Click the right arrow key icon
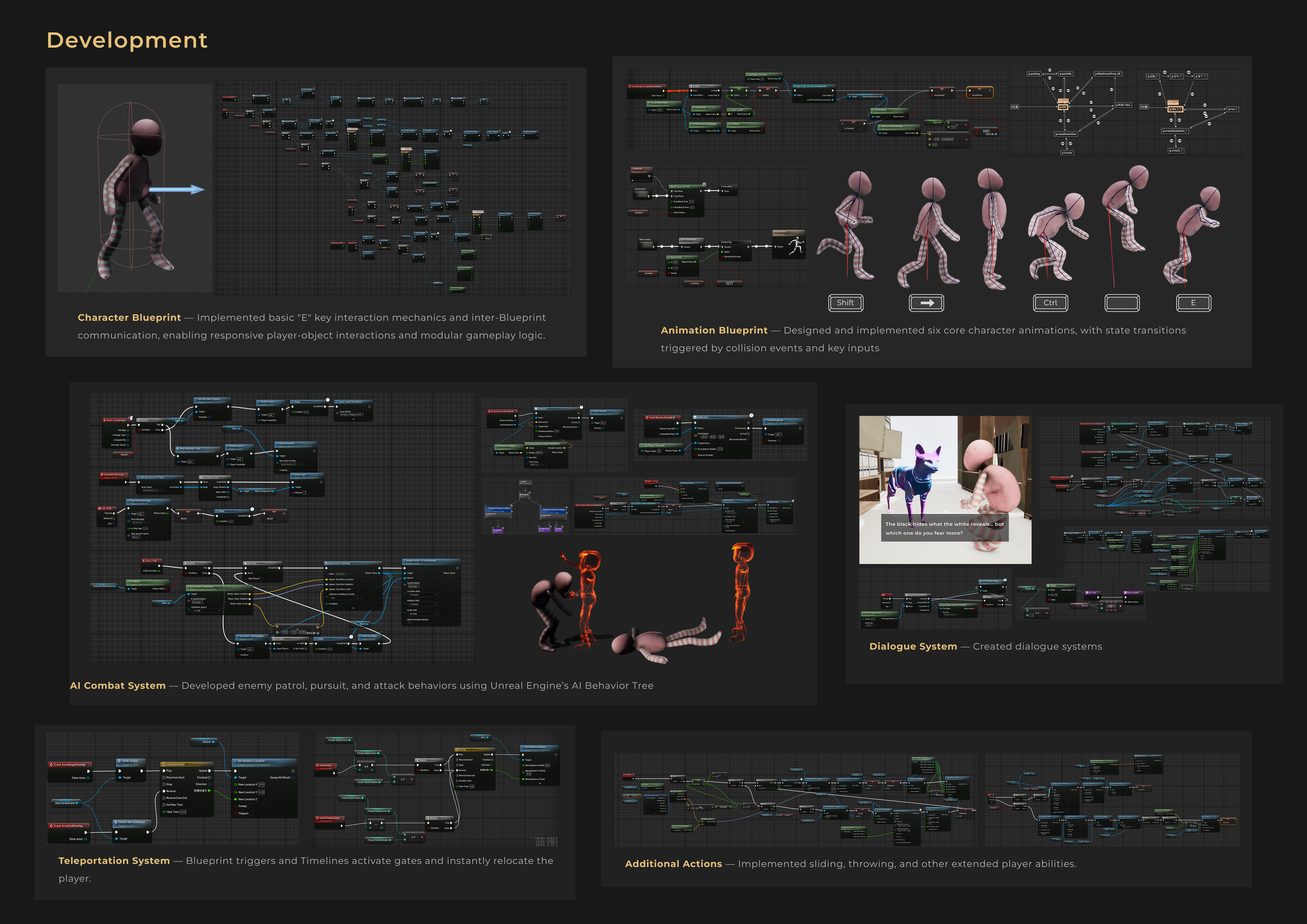 926,303
